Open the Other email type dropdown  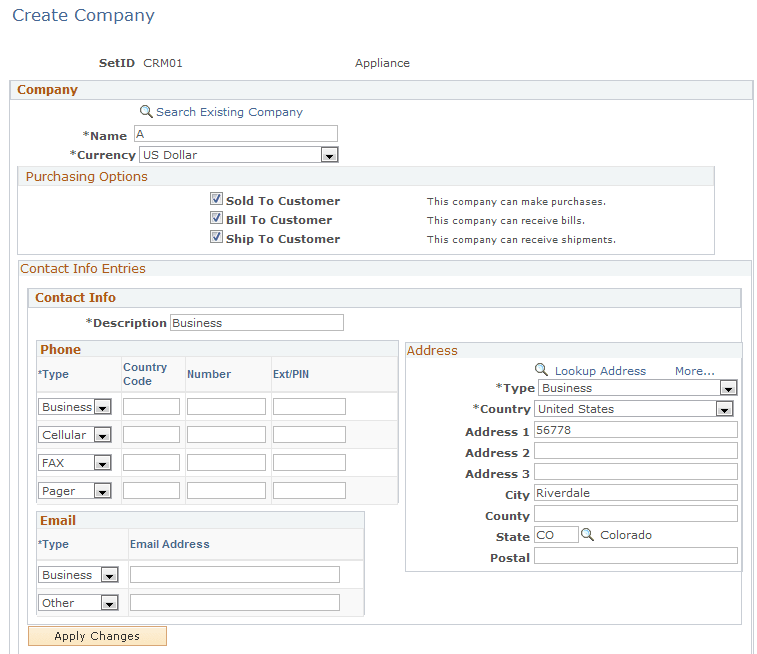(x=78, y=603)
